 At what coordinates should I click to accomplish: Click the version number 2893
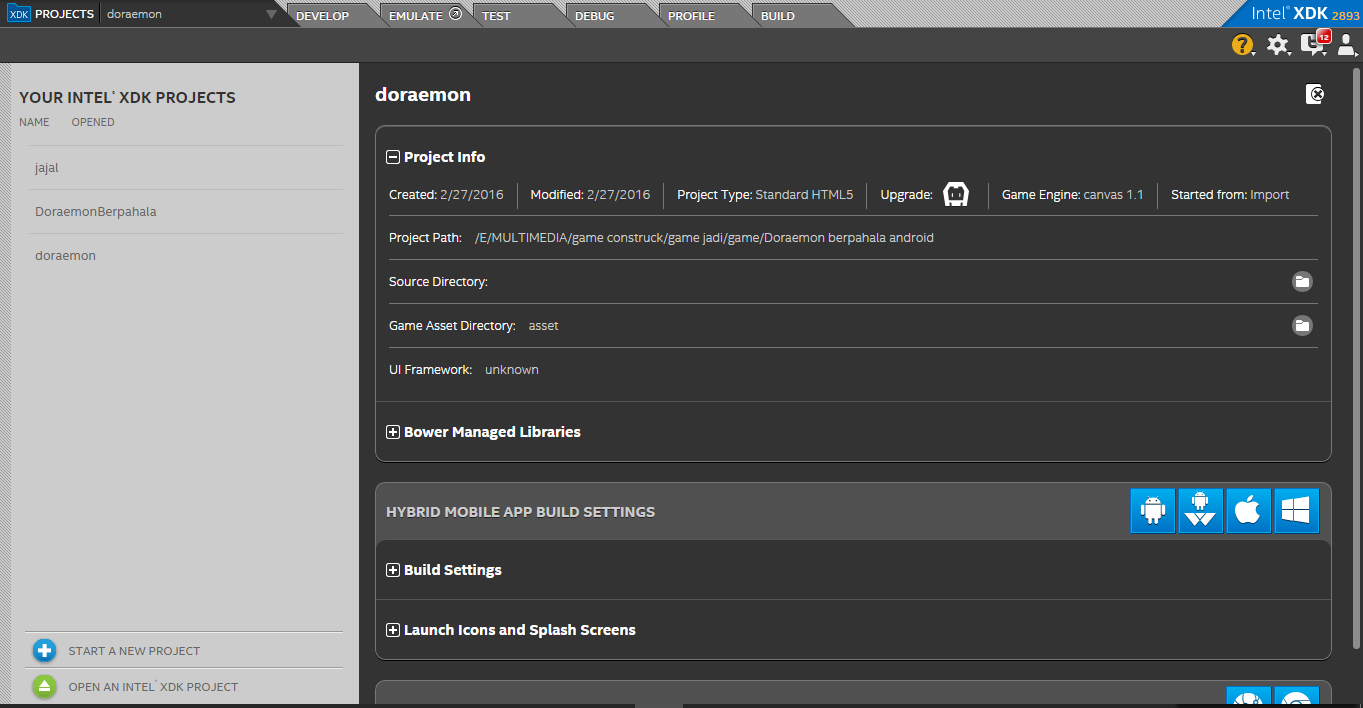1345,16
